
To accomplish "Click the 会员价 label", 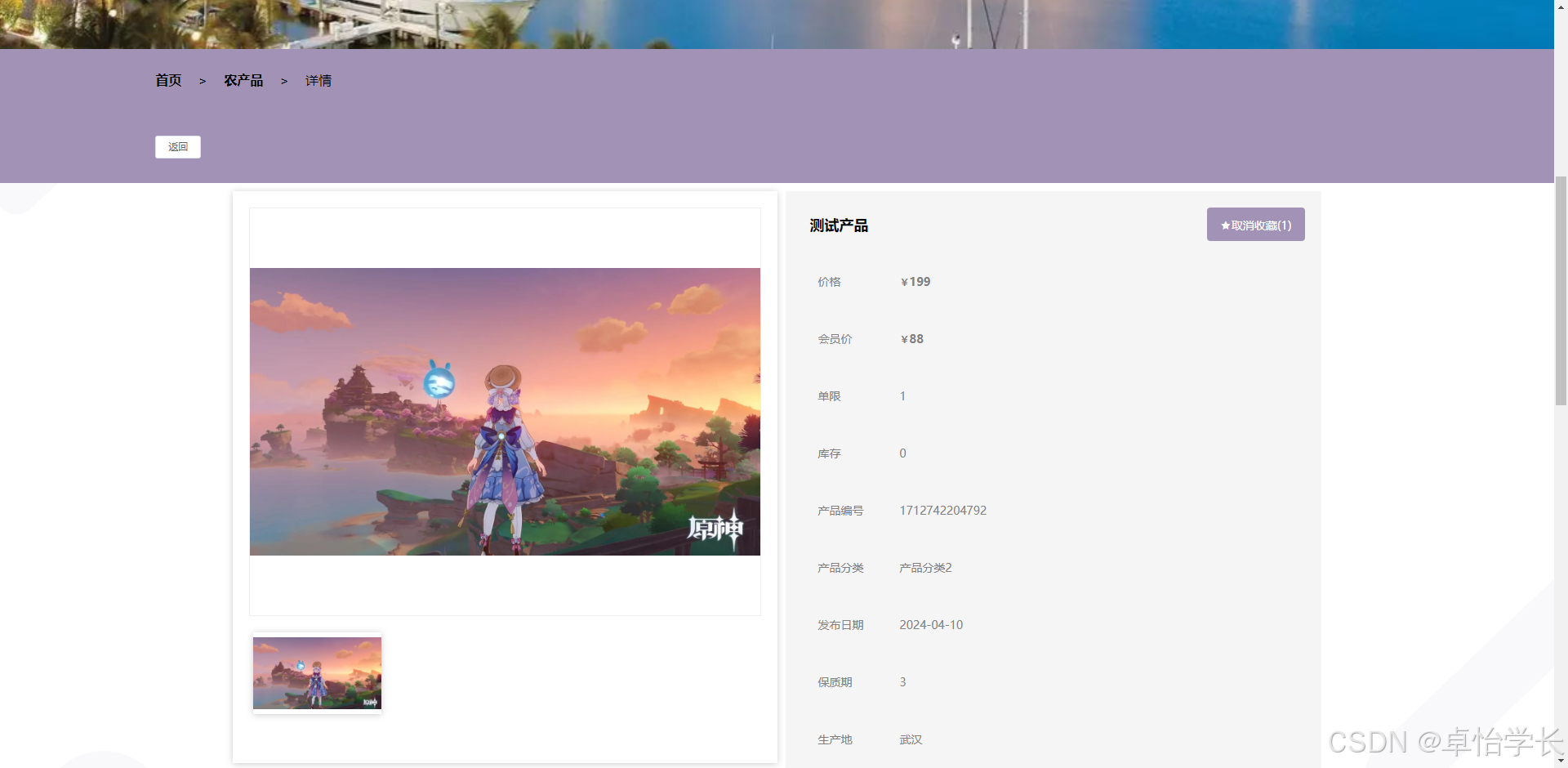I will pyautogui.click(x=835, y=339).
